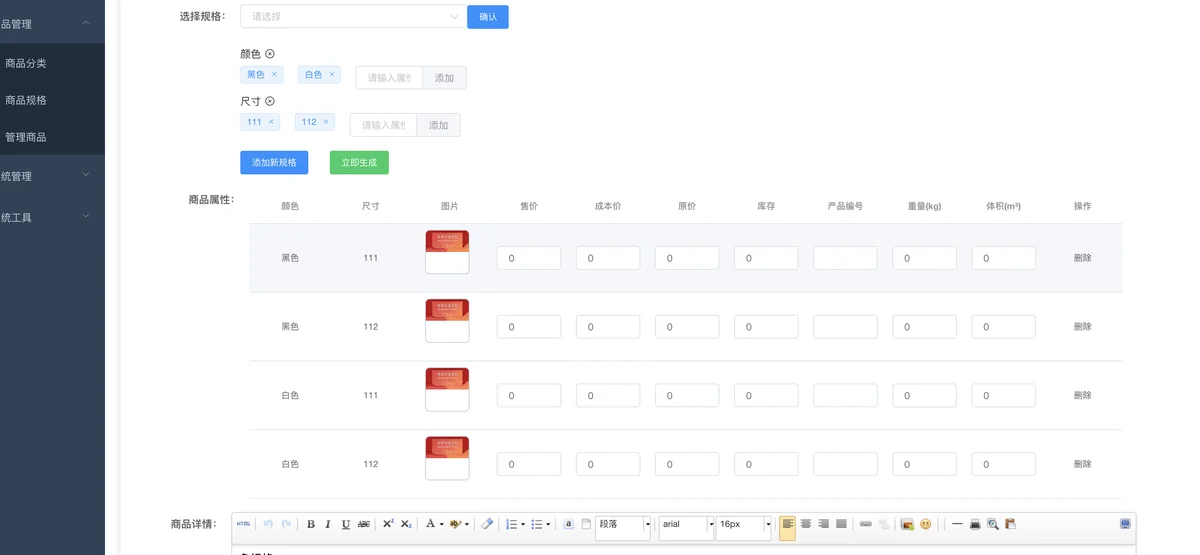The height and width of the screenshot is (555, 1200).
Task: Click 添加 button for 尺寸 attribute
Action: pyautogui.click(x=438, y=125)
